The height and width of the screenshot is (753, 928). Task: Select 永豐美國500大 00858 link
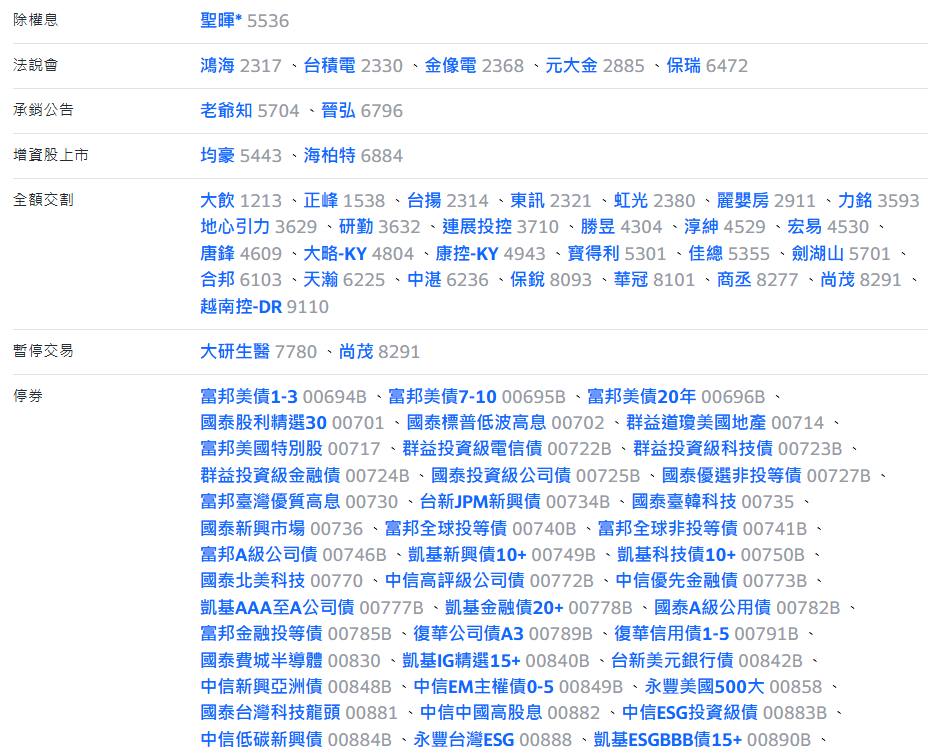pyautogui.click(x=734, y=687)
